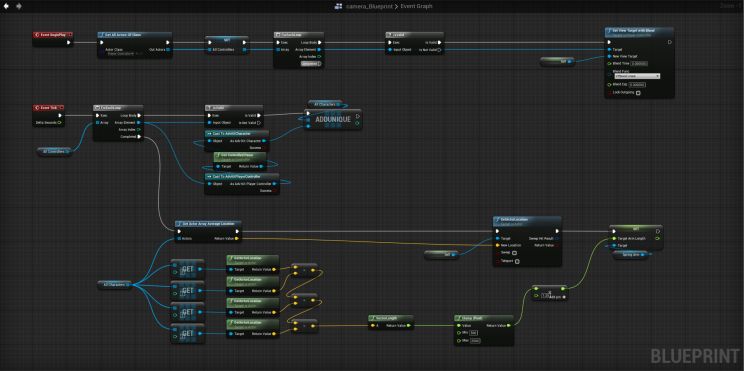744x371 pixels.
Task: Select the Event BeginPlay node header
Action: [53, 35]
